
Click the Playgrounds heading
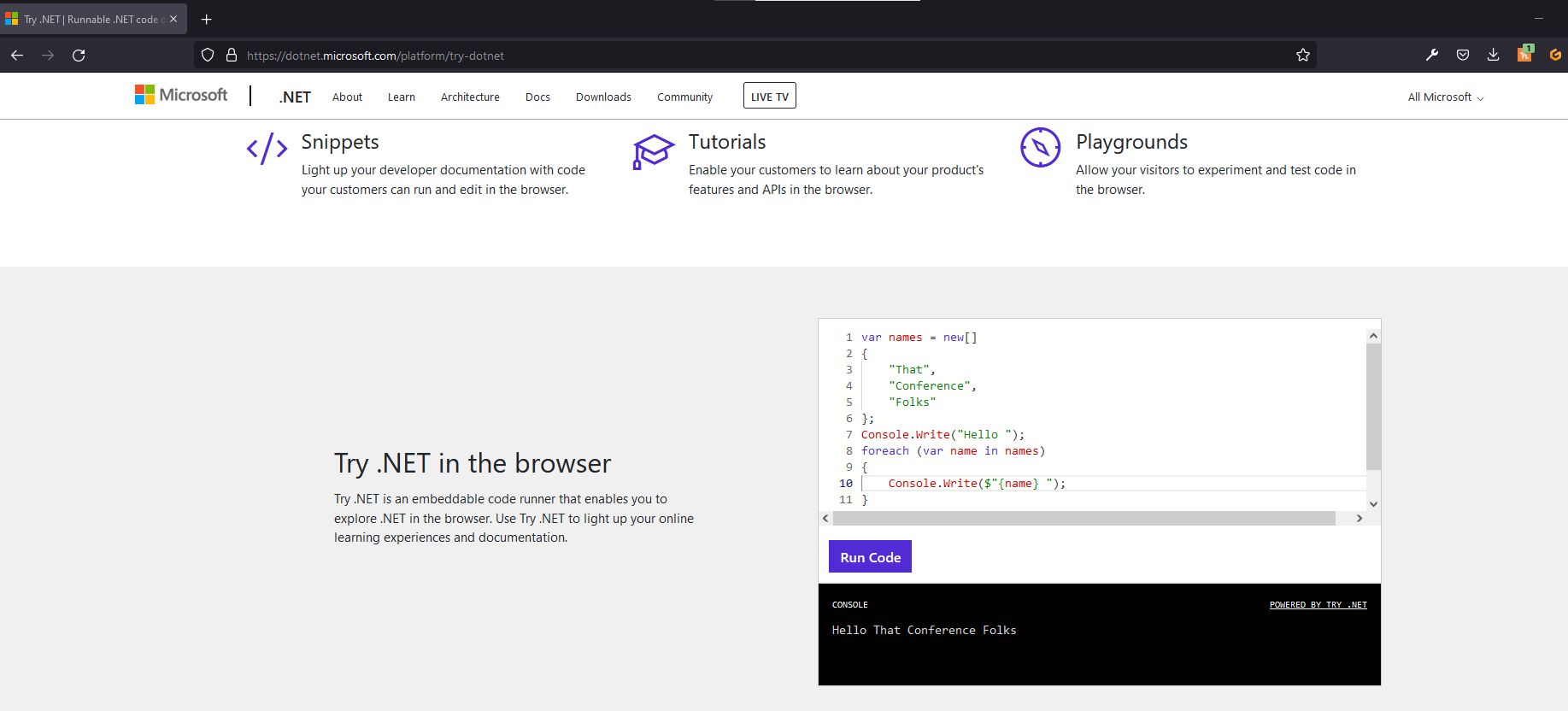click(x=1131, y=142)
